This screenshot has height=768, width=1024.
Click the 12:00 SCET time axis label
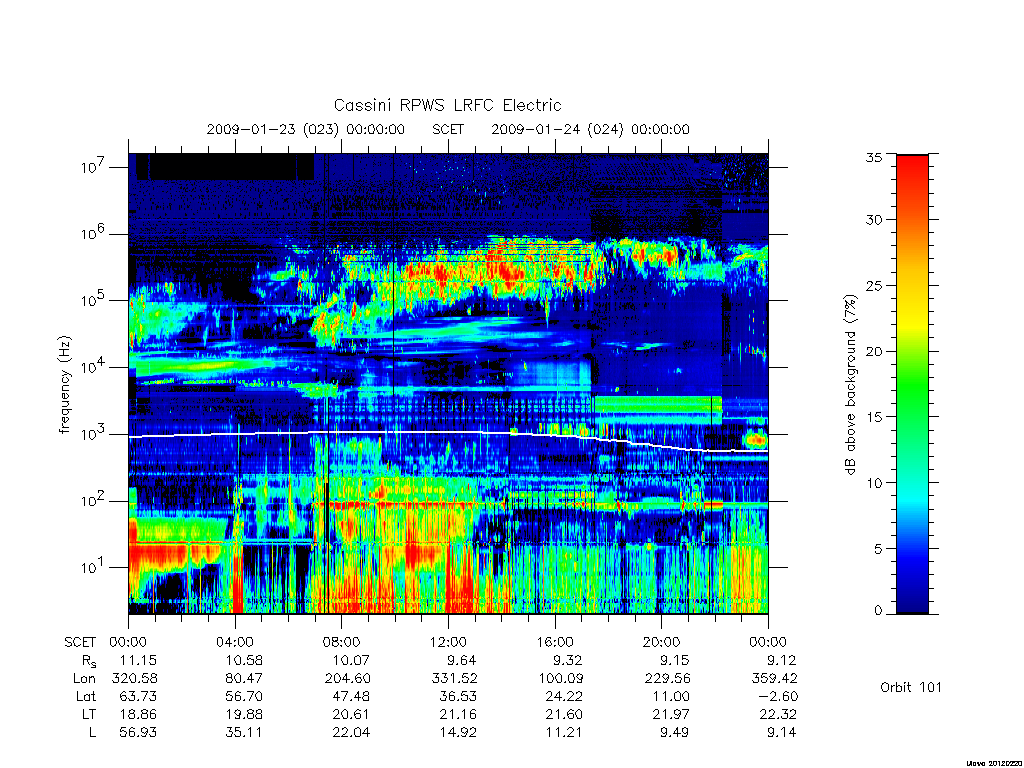(x=448, y=642)
